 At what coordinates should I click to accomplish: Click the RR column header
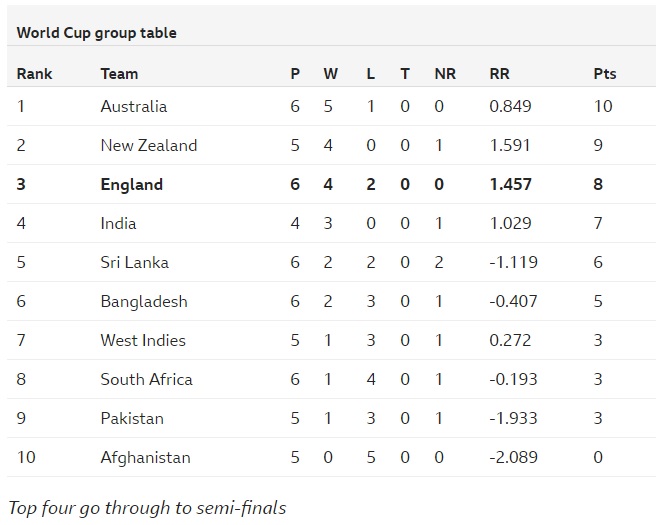pyautogui.click(x=499, y=73)
